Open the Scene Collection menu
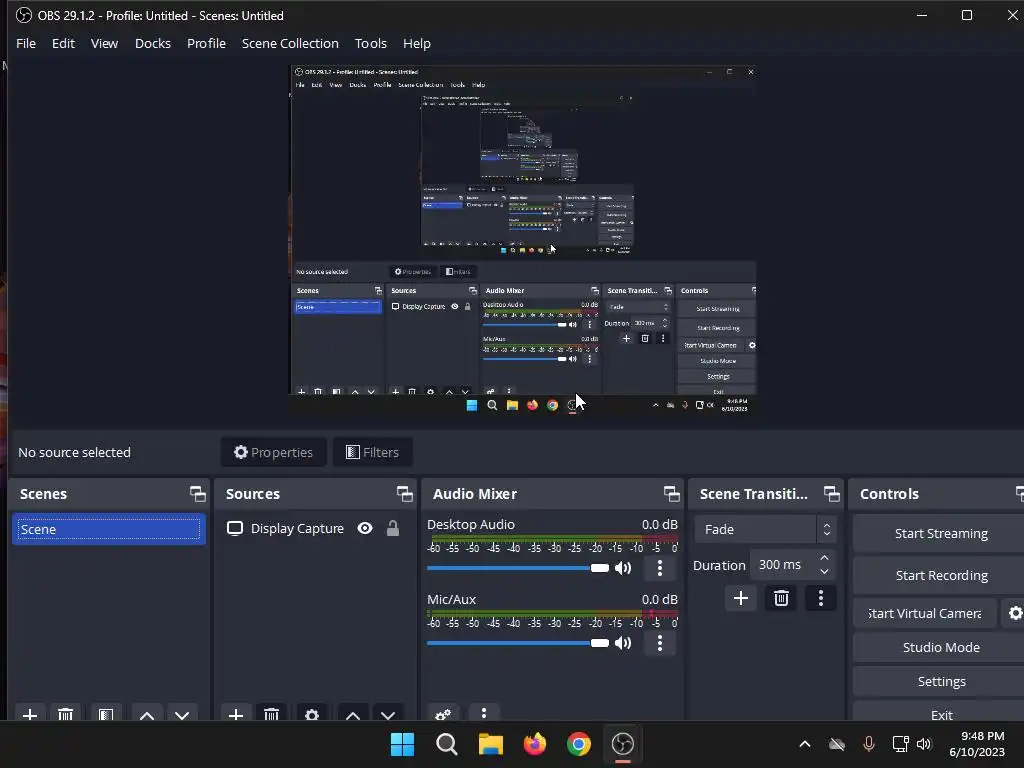 tap(290, 43)
